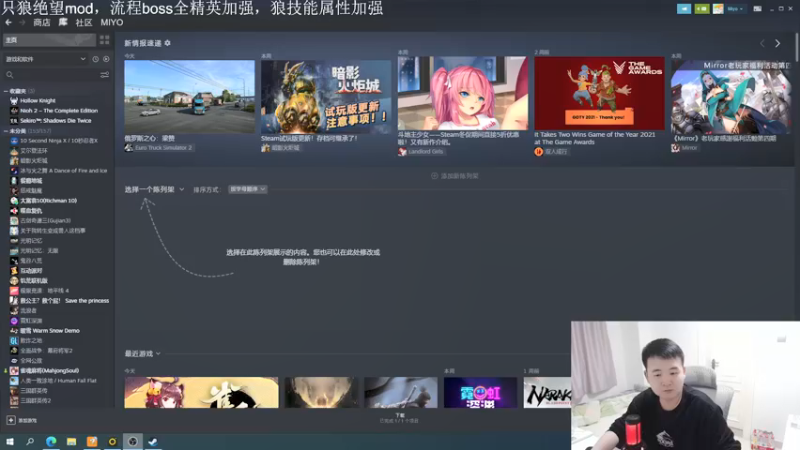Select the 主页 Home button
This screenshot has height=450, width=800.
(x=49, y=40)
